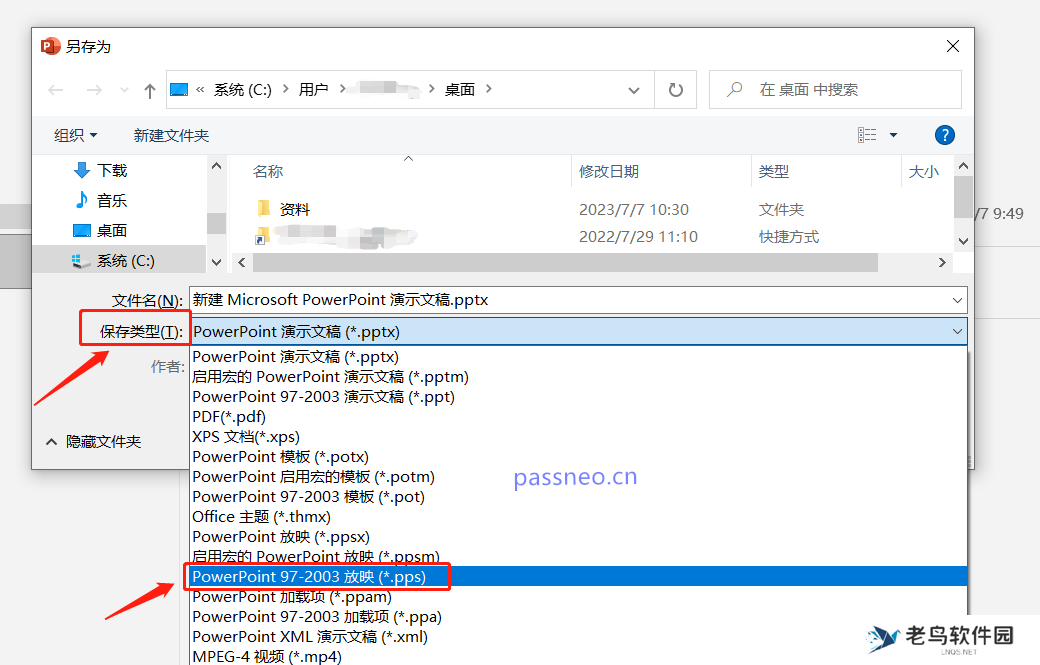Click the back navigation arrow
This screenshot has width=1040, height=665.
tap(56, 89)
